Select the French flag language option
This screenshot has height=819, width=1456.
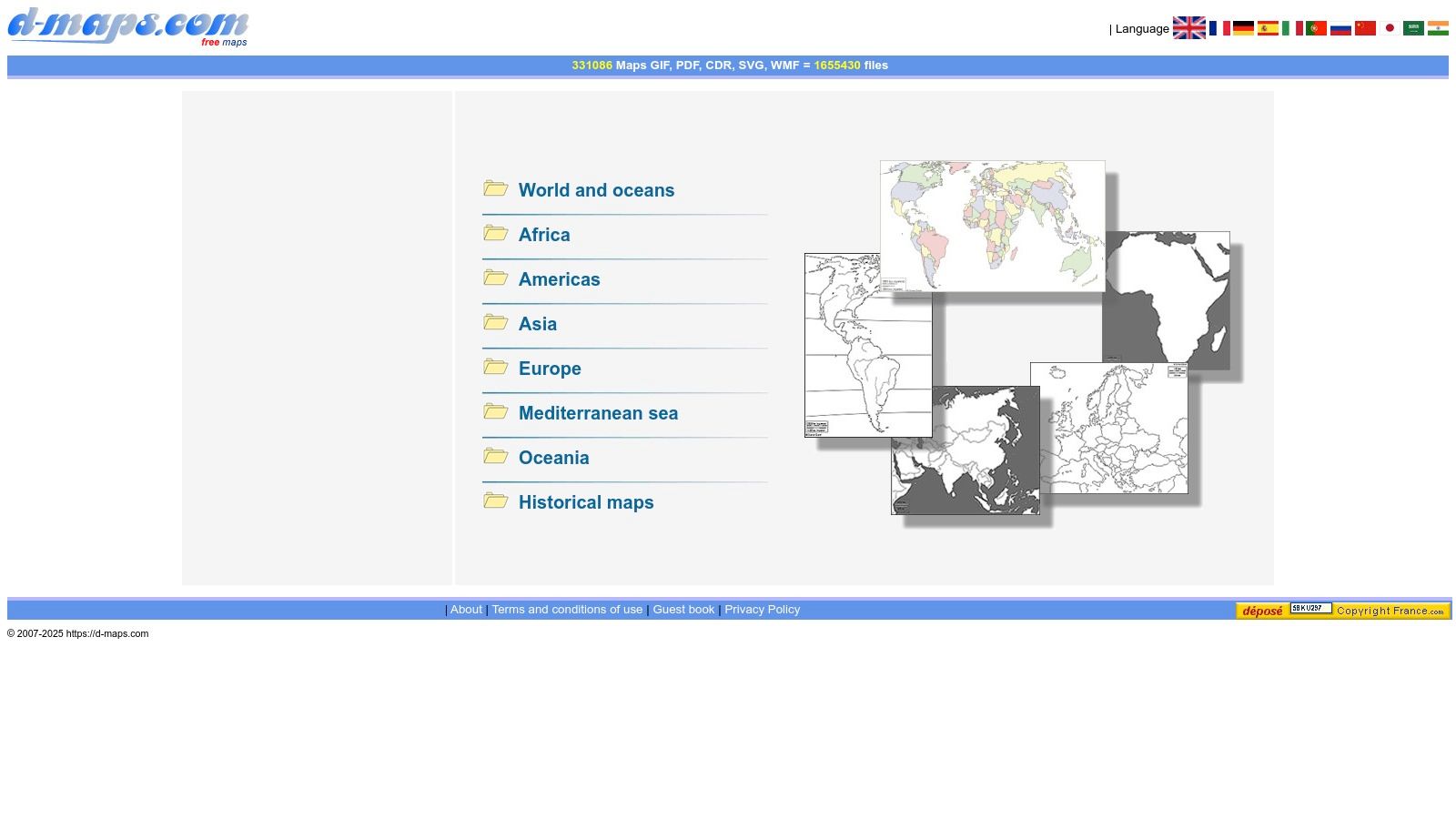point(1219,28)
